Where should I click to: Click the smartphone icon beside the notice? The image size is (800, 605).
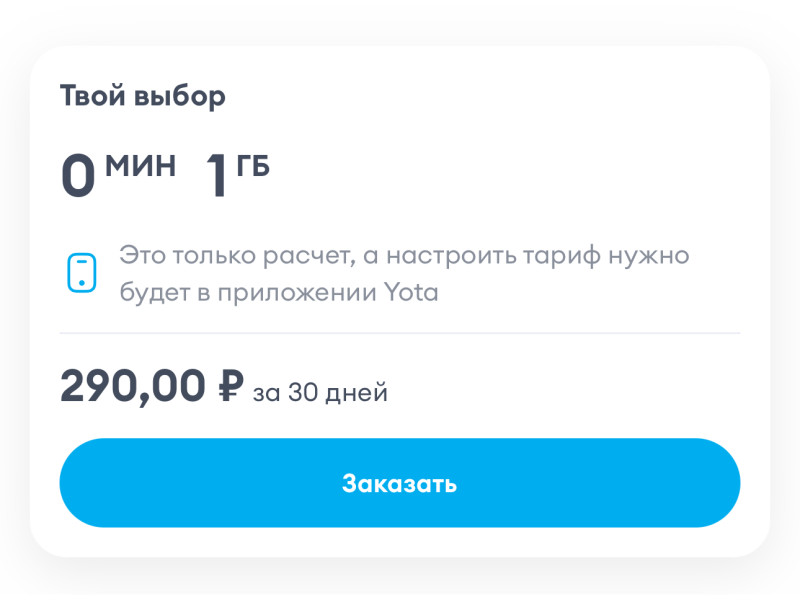81,273
